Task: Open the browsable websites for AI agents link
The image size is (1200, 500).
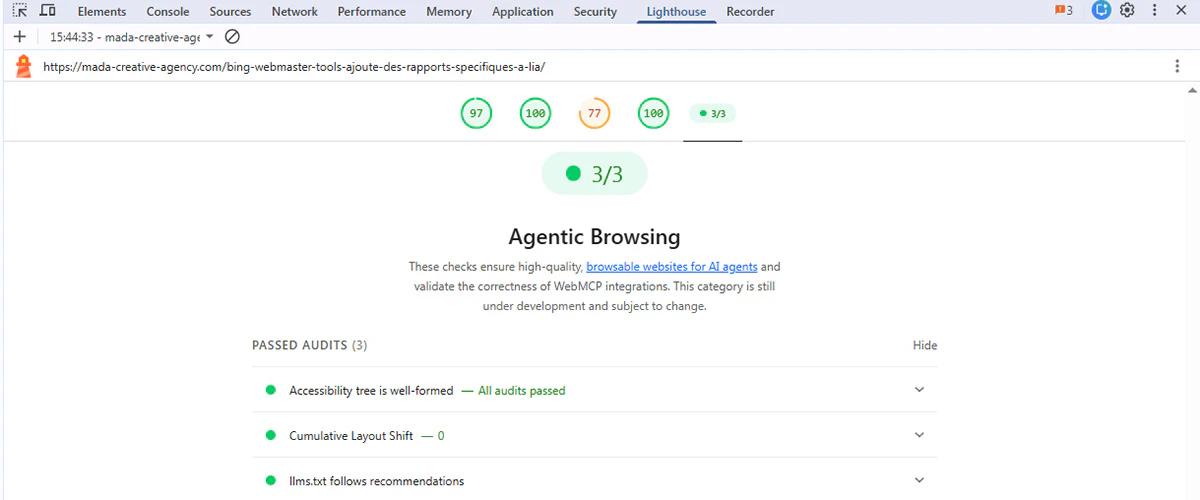Action: coord(672,267)
